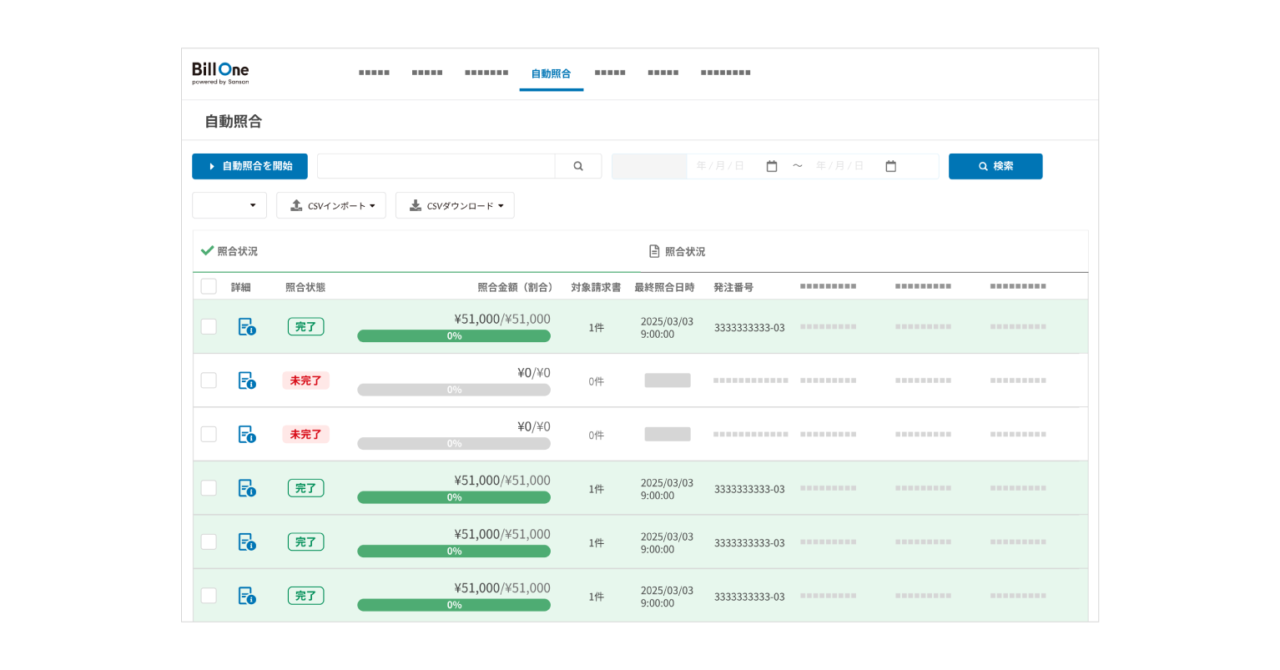Check the second row's checkbox
This screenshot has width=1280, height=670.
tap(209, 381)
